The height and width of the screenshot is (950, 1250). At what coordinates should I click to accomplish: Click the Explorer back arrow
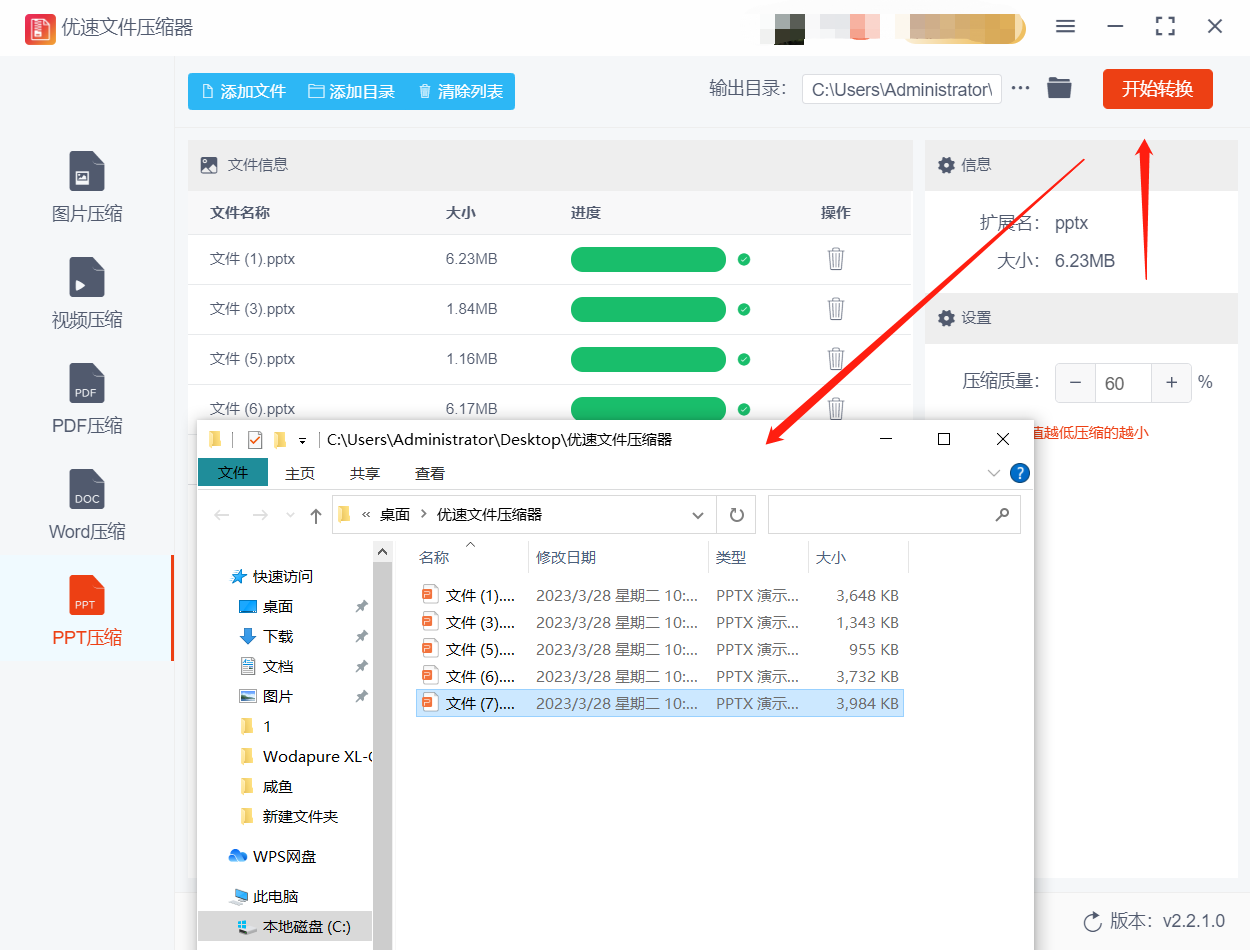(x=222, y=515)
